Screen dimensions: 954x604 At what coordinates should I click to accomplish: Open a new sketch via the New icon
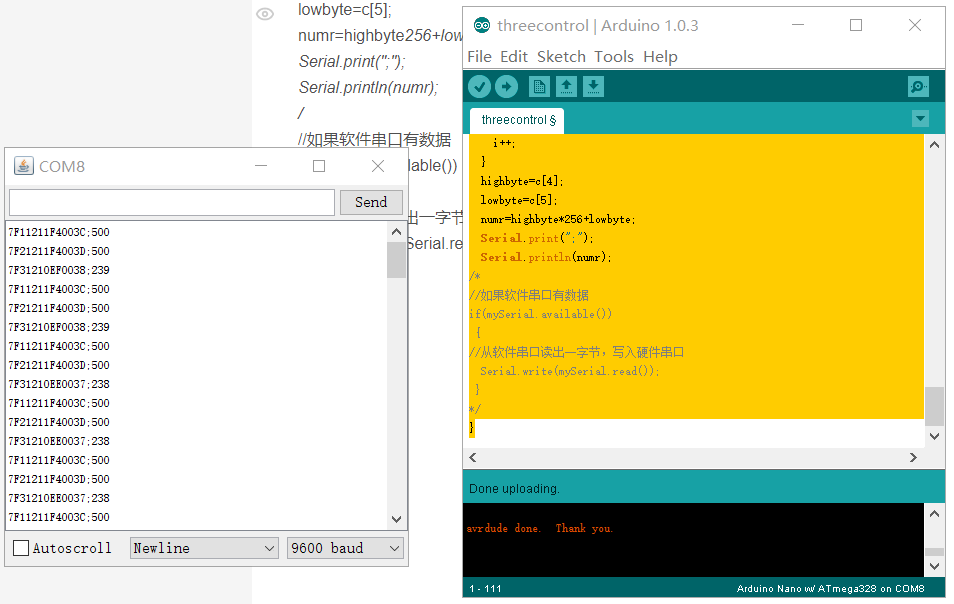(539, 86)
